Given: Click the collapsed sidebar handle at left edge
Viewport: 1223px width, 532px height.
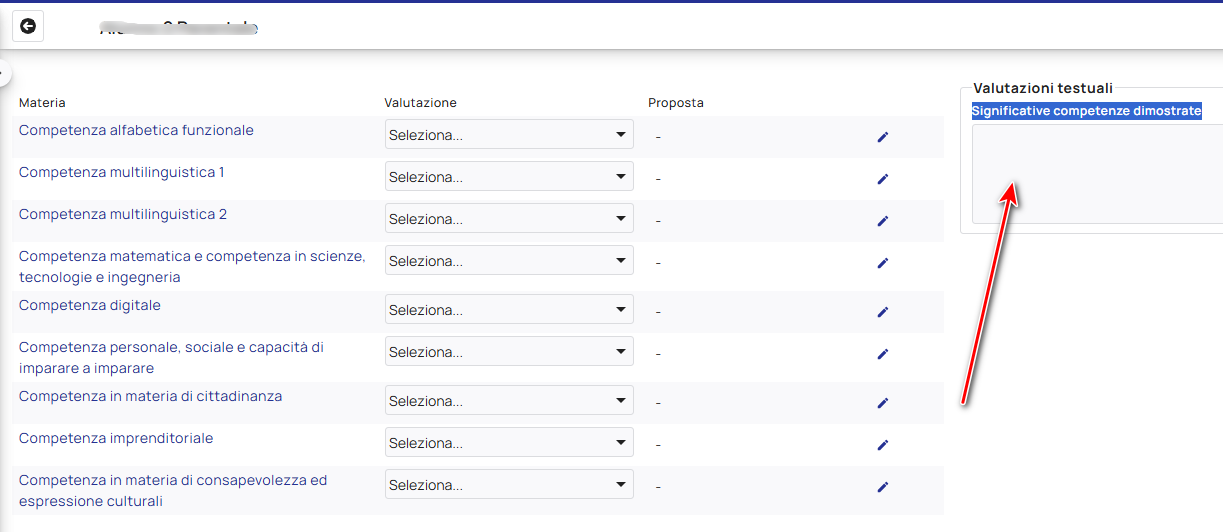Looking at the screenshot, I should [3, 73].
